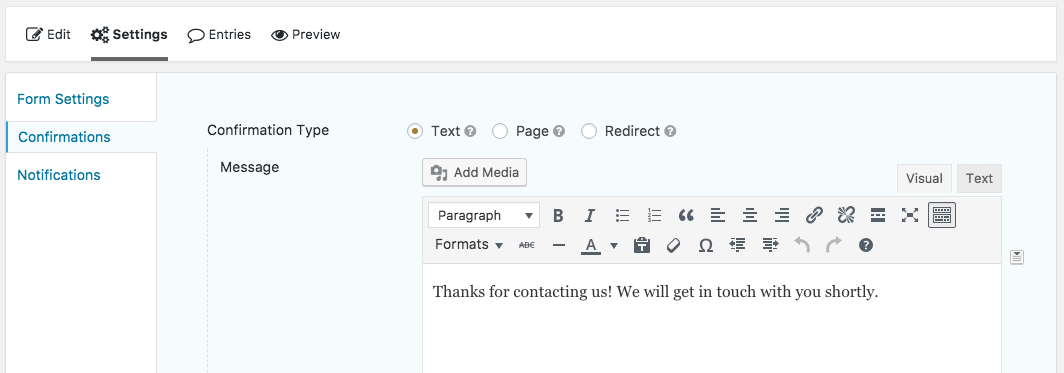1064x373 pixels.
Task: Open the help tooltip next to Page
Action: (559, 132)
